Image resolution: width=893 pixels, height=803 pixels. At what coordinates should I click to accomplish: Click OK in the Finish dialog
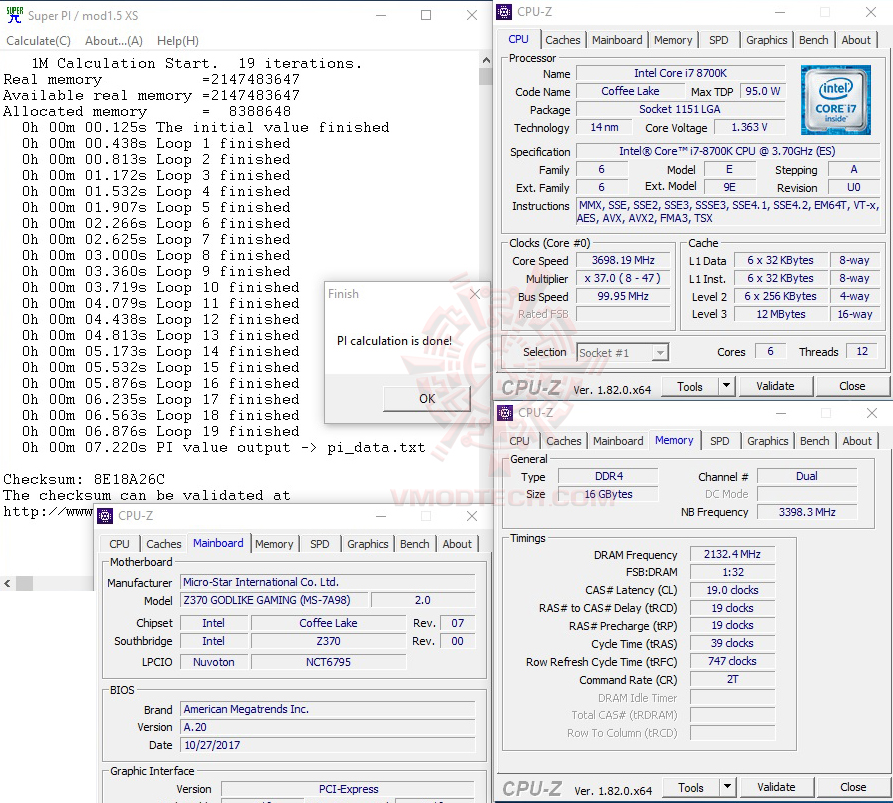[427, 398]
